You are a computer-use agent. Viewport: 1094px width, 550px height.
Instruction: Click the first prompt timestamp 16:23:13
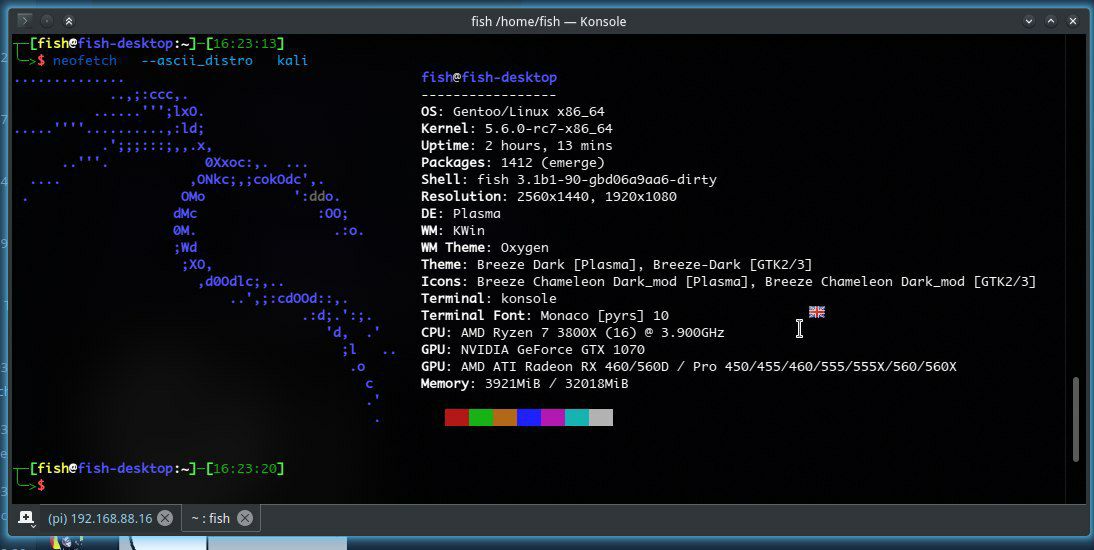(245, 43)
